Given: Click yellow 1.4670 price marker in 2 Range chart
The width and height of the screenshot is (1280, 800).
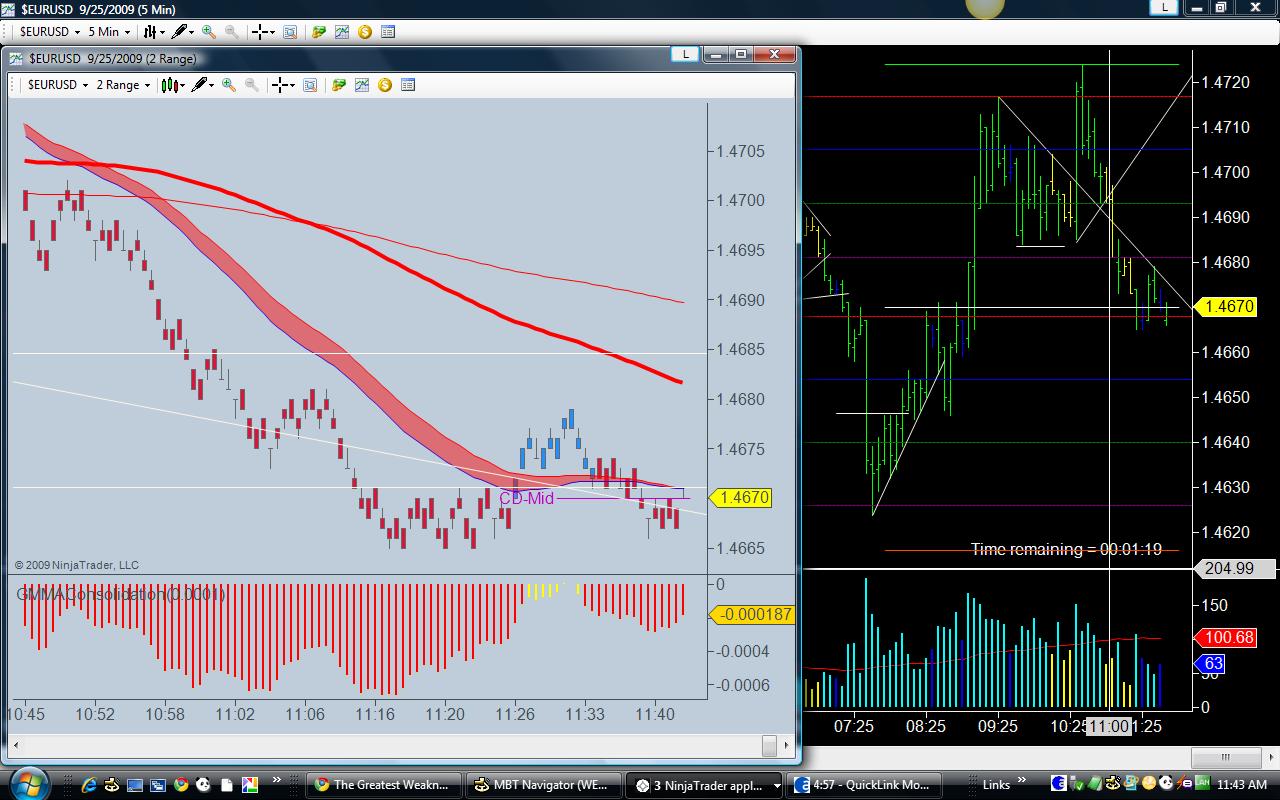Looking at the screenshot, I should point(740,497).
